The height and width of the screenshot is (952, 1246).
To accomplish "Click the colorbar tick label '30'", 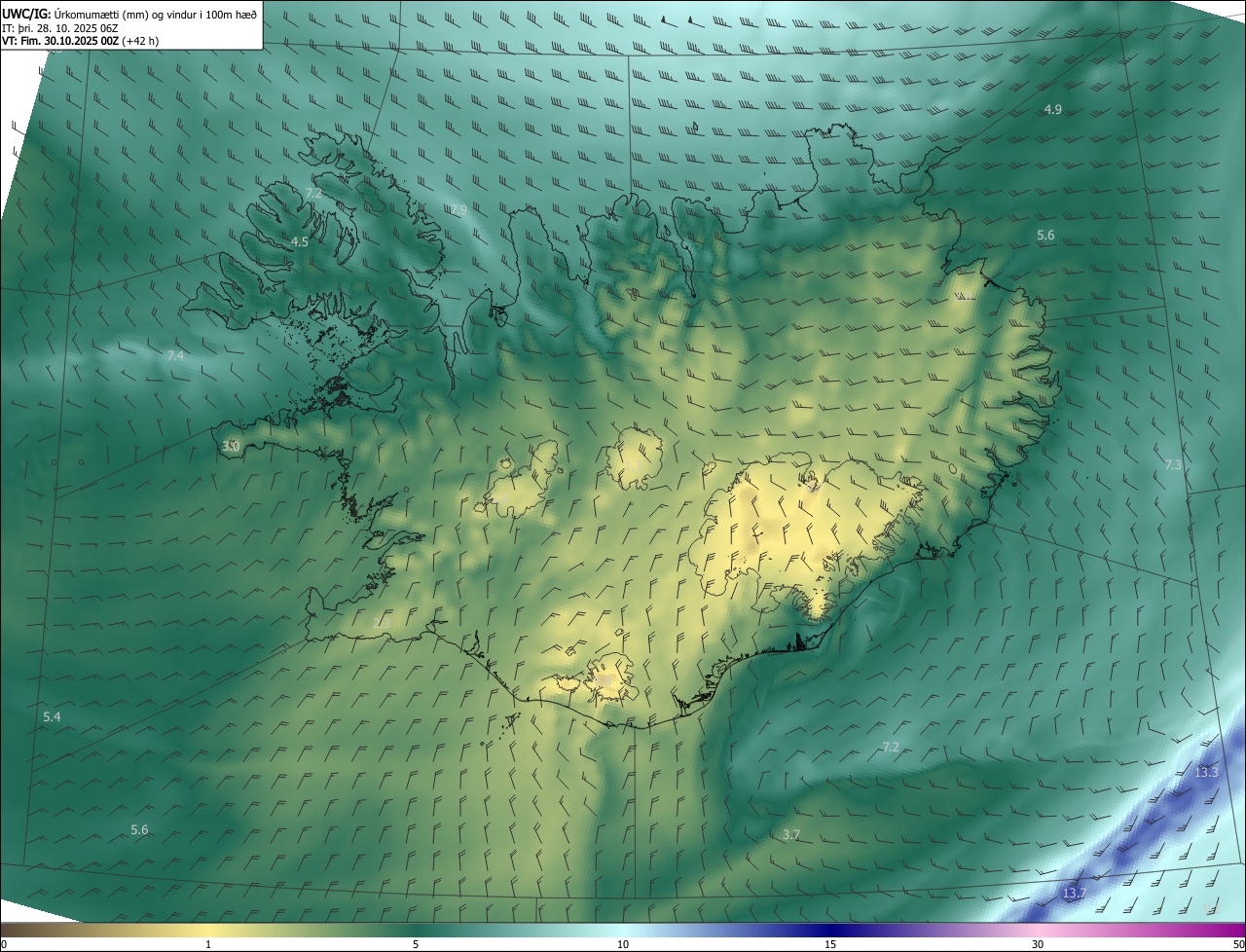I will [x=1038, y=944].
